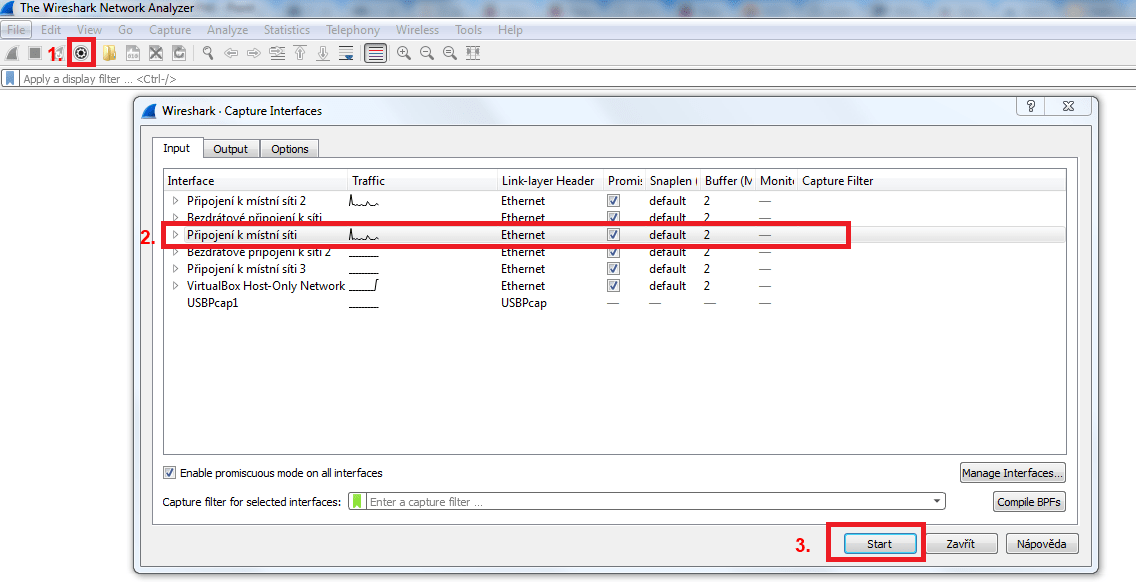The image size is (1136, 582).
Task: Click the Compile BPFs button
Action: [1029, 502]
